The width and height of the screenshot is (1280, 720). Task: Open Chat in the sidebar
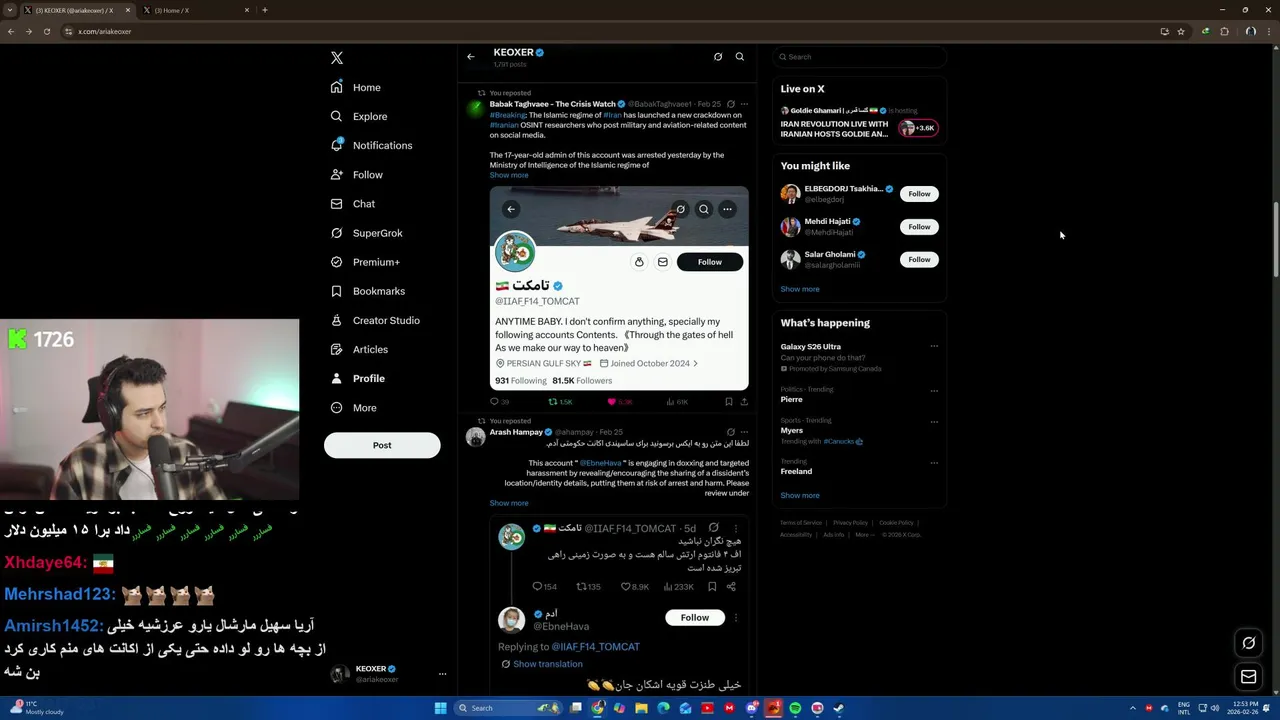(x=353, y=204)
